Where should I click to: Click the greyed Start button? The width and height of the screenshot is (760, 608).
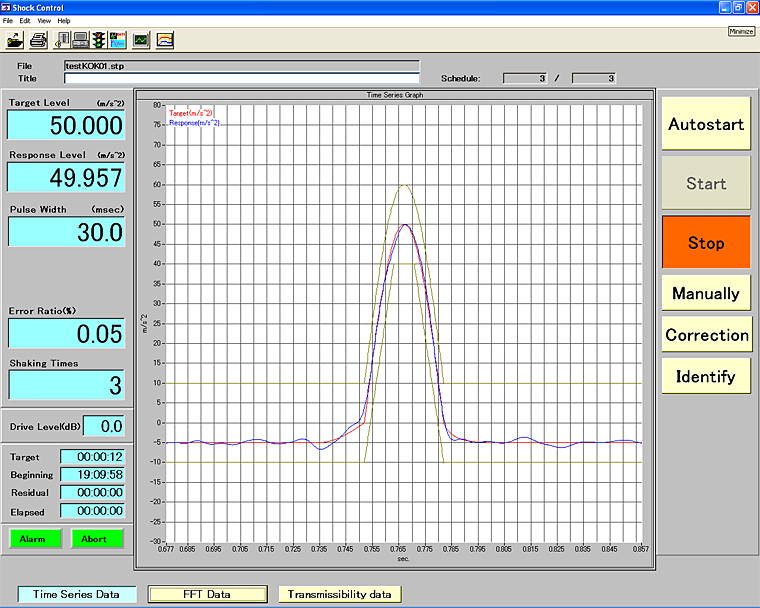[706, 183]
